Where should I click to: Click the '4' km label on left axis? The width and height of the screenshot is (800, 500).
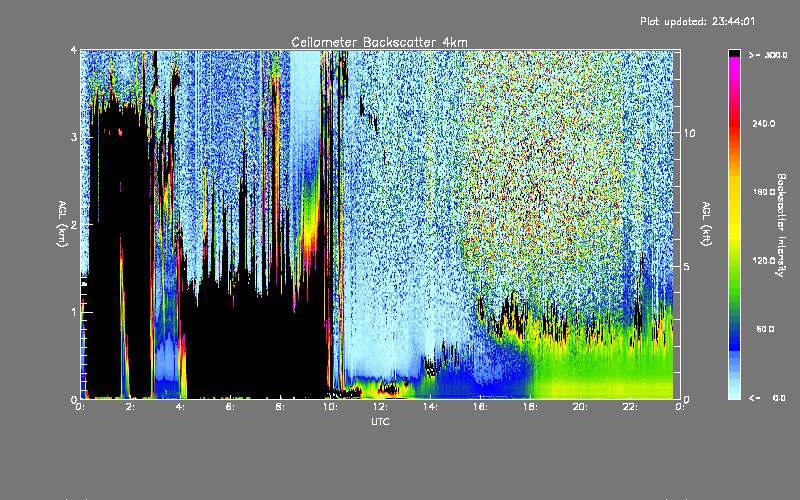tap(74, 50)
